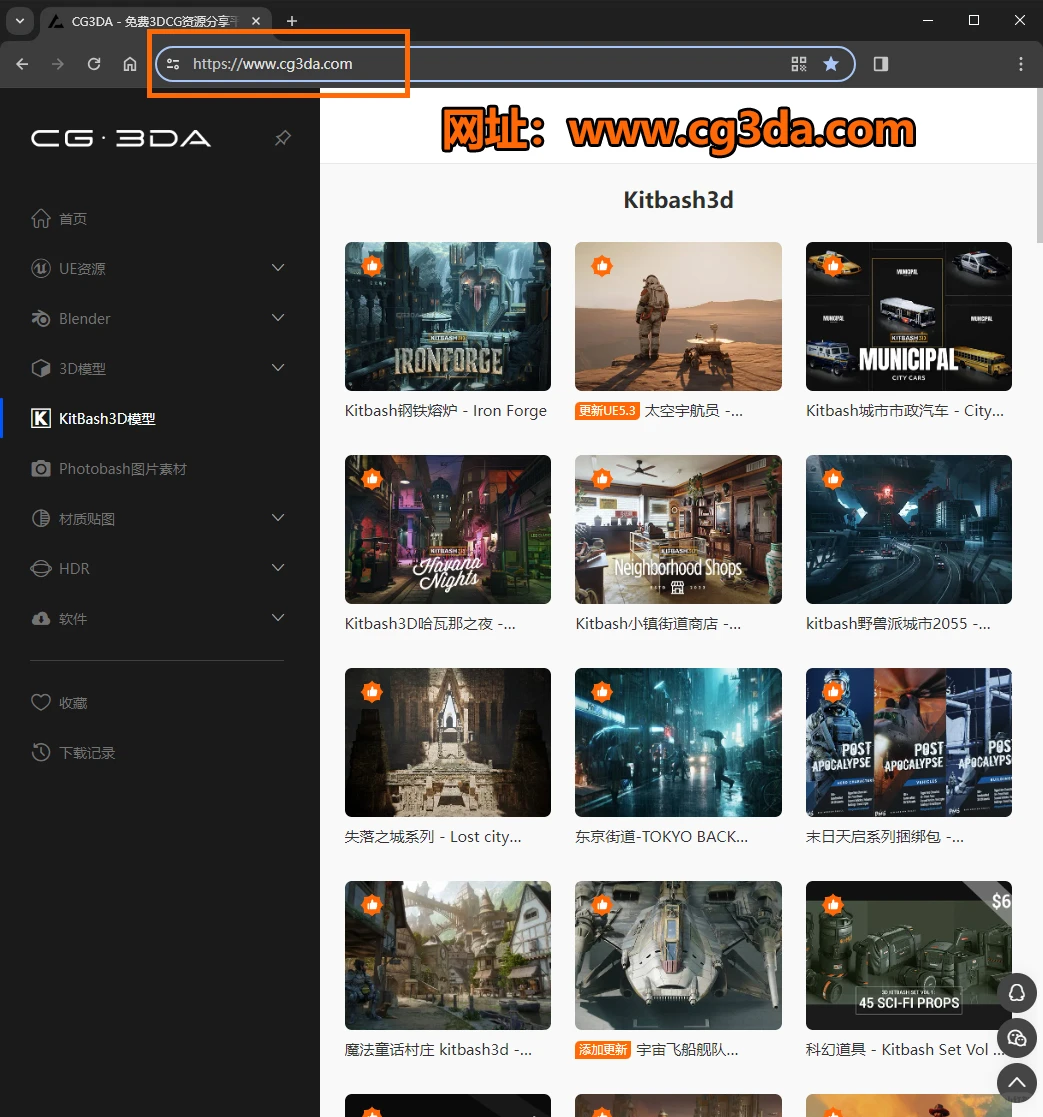Open 下载记录 download history
1043x1117 pixels.
point(73,753)
